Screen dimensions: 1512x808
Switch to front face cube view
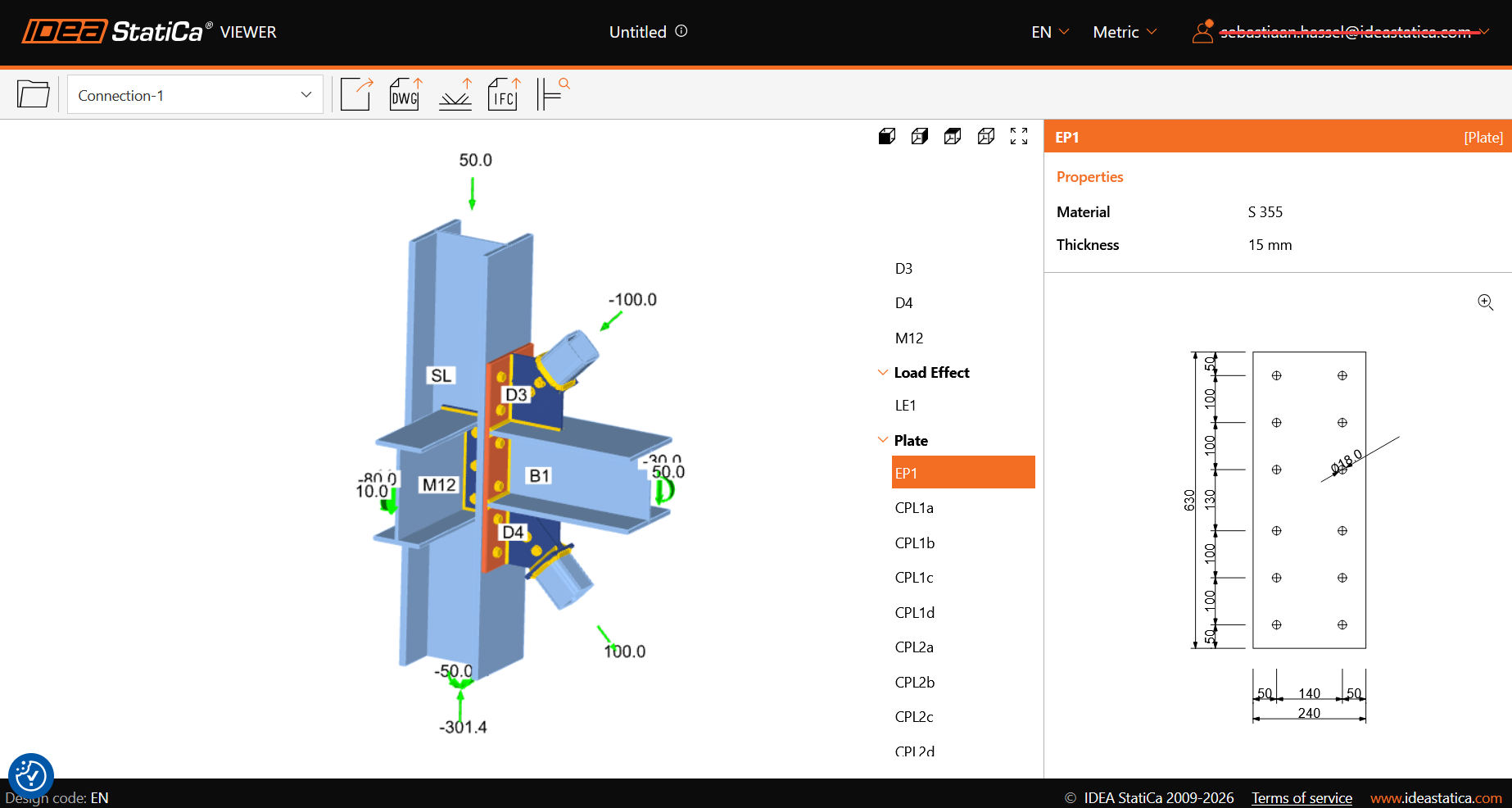pos(887,136)
